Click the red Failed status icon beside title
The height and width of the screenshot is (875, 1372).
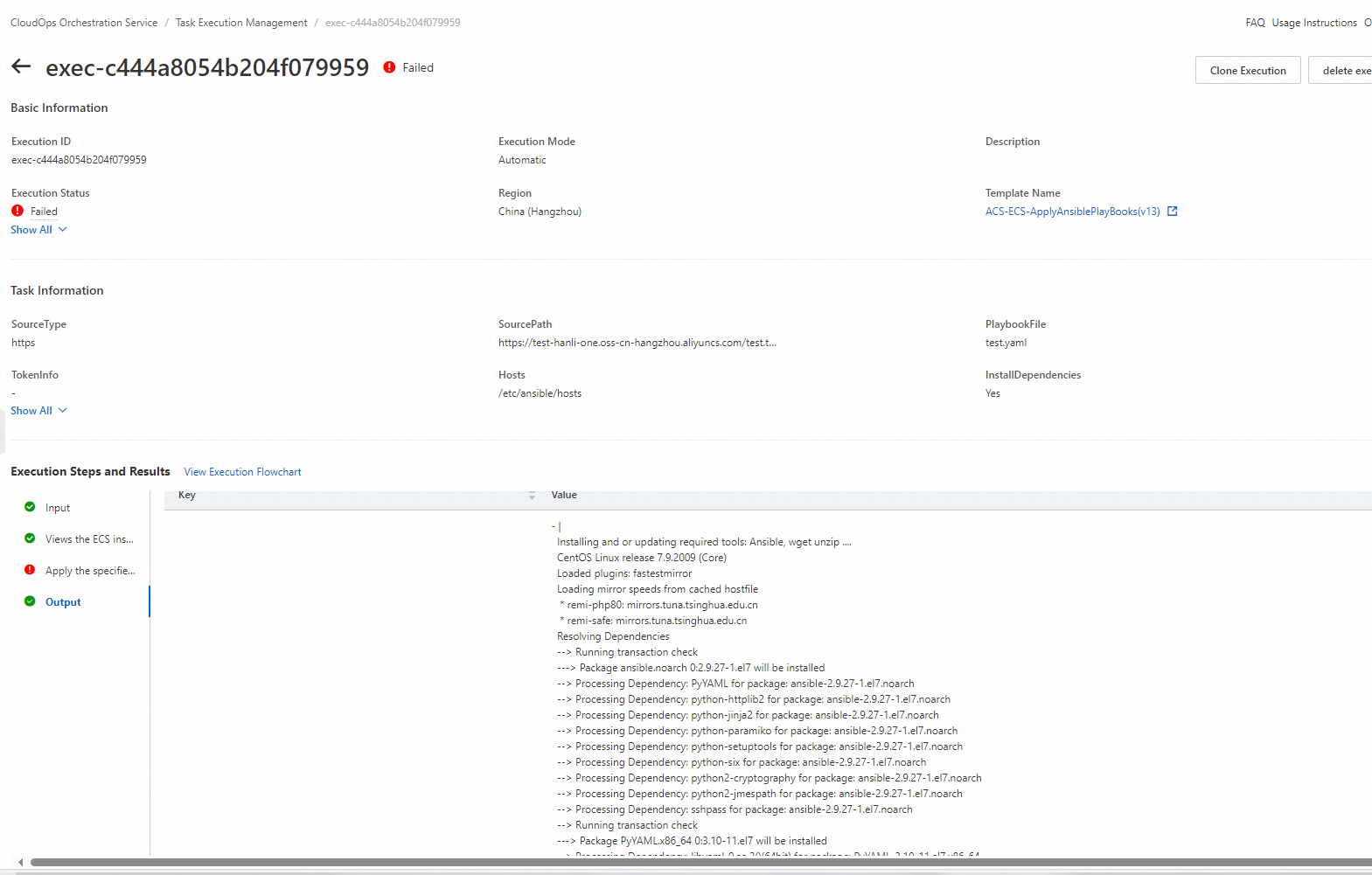(389, 67)
